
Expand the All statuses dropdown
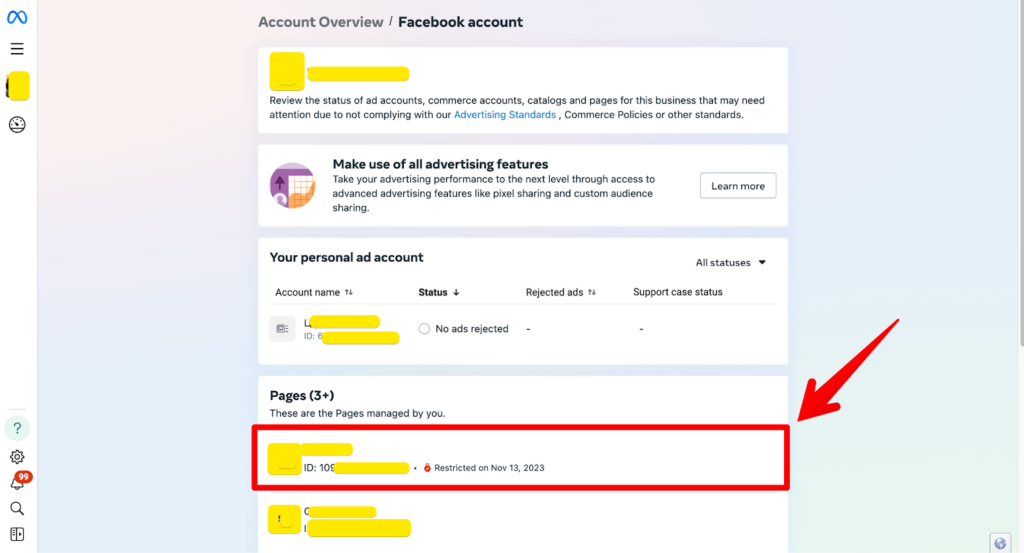[x=731, y=263]
